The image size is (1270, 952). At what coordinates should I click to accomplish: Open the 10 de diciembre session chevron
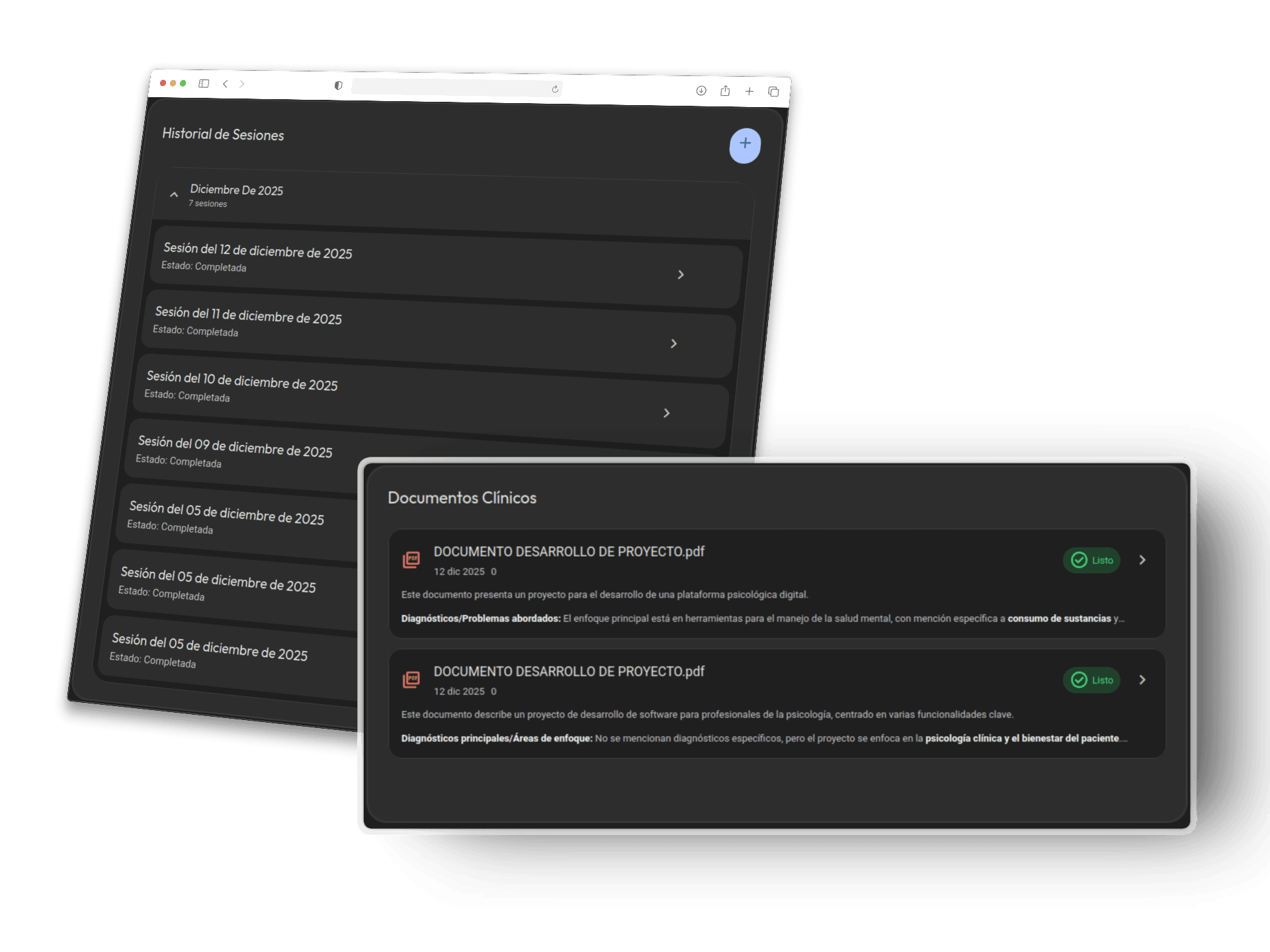point(666,413)
